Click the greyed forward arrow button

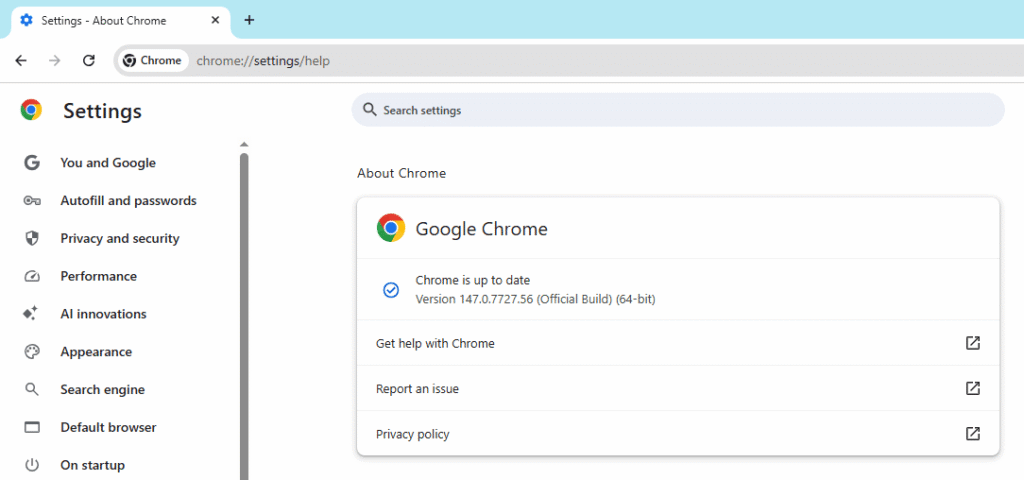55,61
